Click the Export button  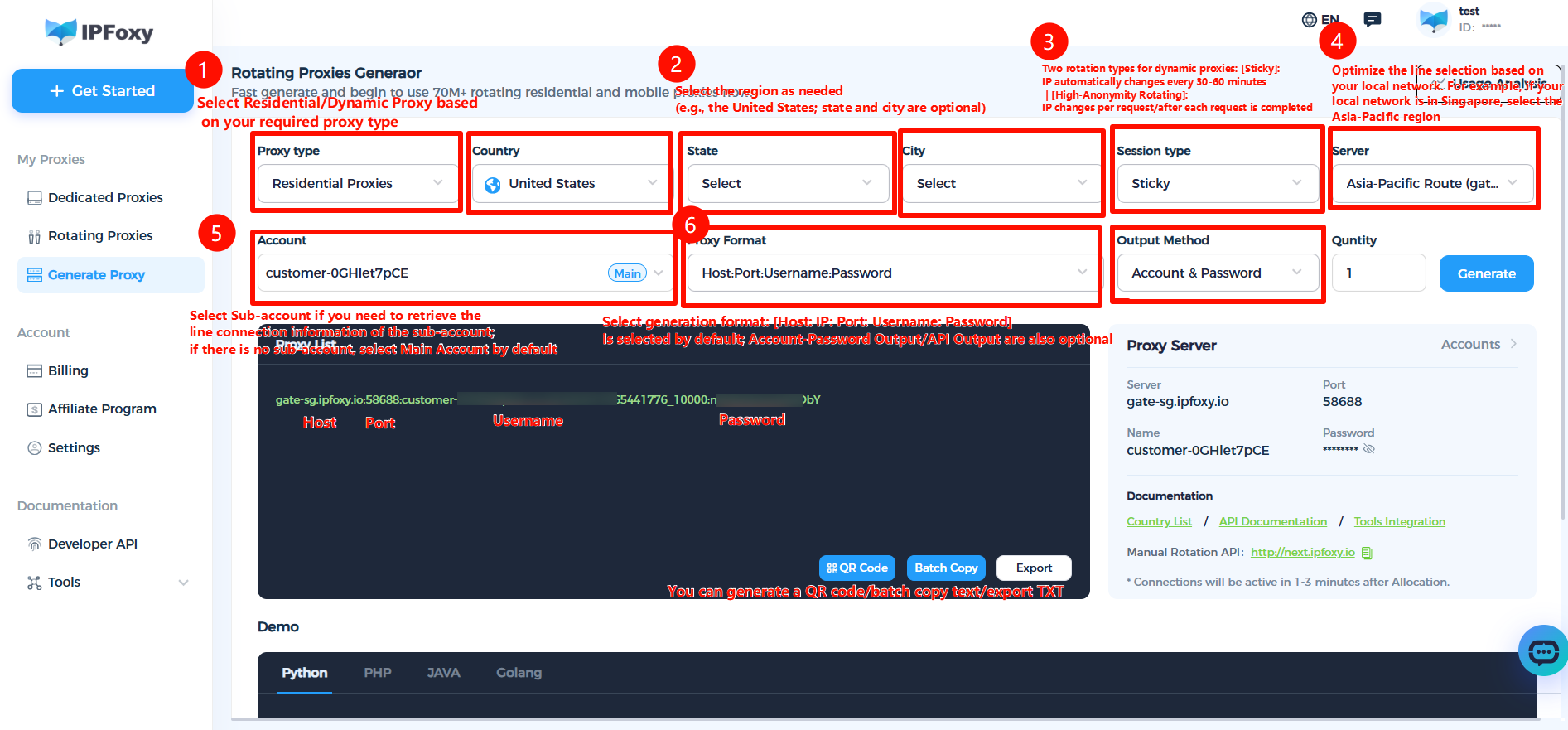click(1034, 568)
